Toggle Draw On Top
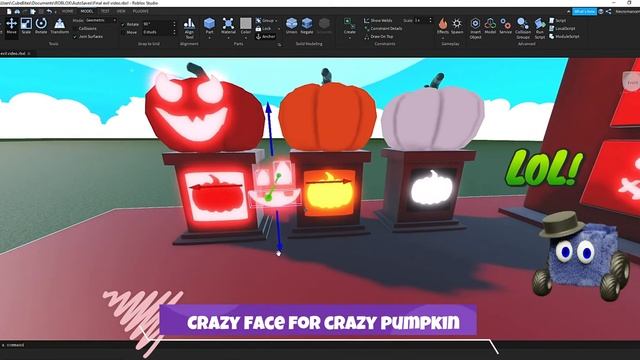This screenshot has height=360, width=640. click(x=378, y=36)
